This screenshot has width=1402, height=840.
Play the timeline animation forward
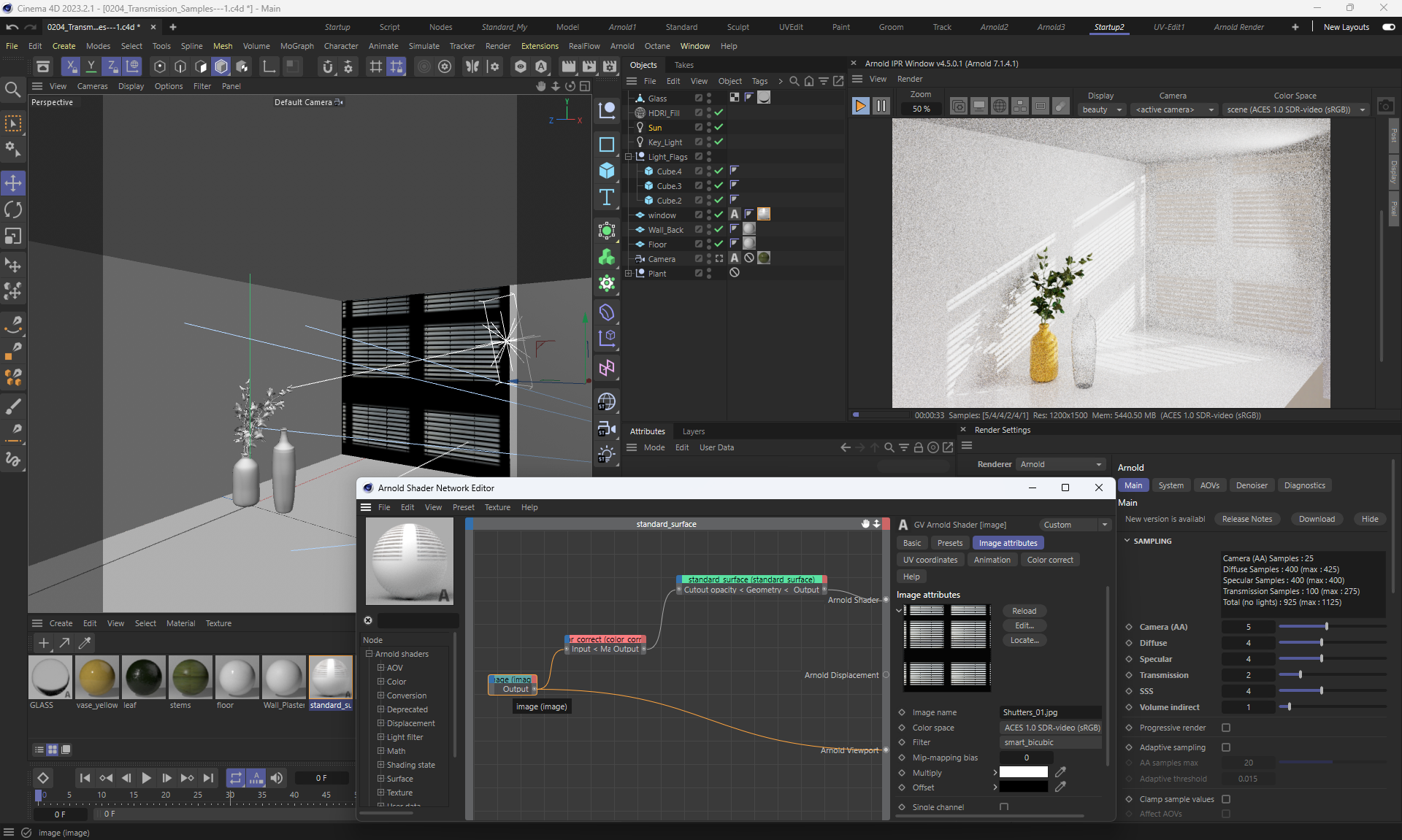pos(146,778)
